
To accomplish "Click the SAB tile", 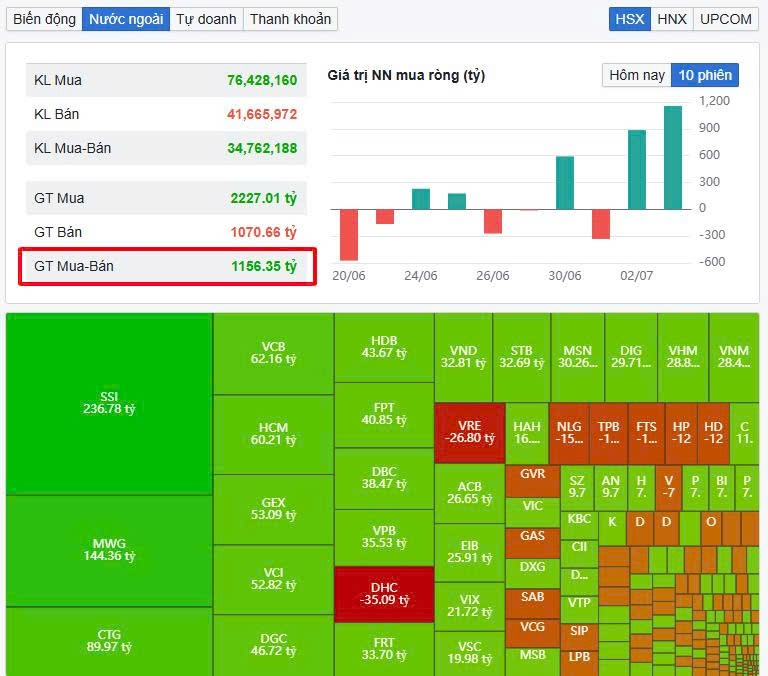I will point(532,604).
